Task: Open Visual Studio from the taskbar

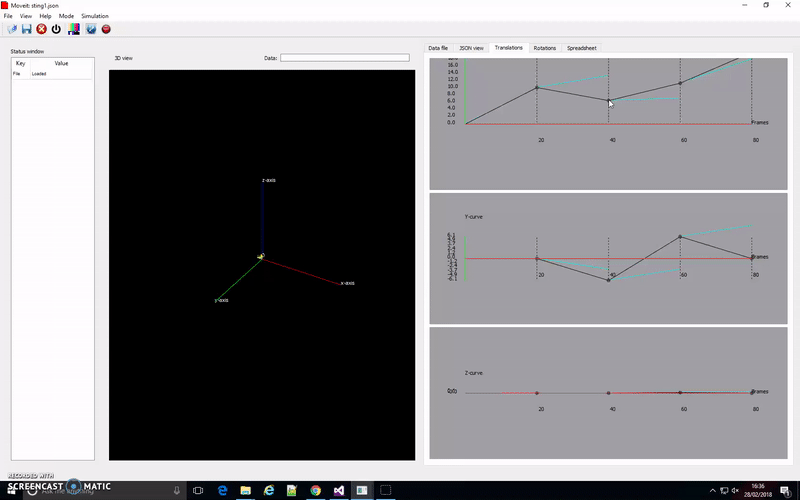Action: click(339, 490)
